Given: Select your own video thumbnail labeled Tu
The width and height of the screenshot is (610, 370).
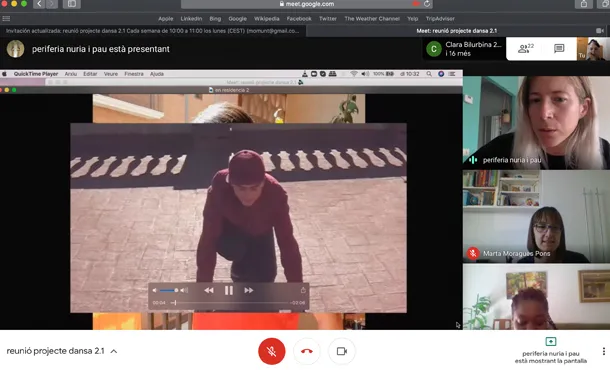Looking at the screenshot, I should pos(593,49).
